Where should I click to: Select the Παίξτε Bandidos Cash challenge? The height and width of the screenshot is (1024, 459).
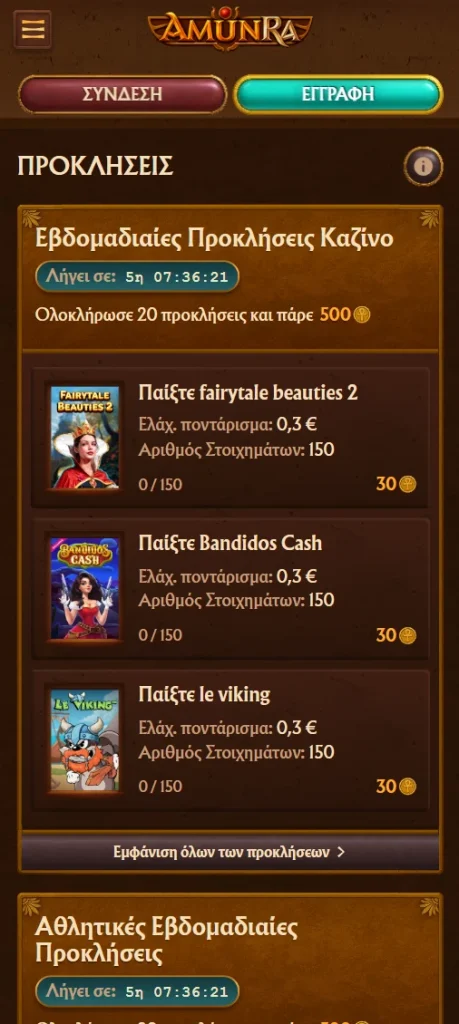coord(230,589)
